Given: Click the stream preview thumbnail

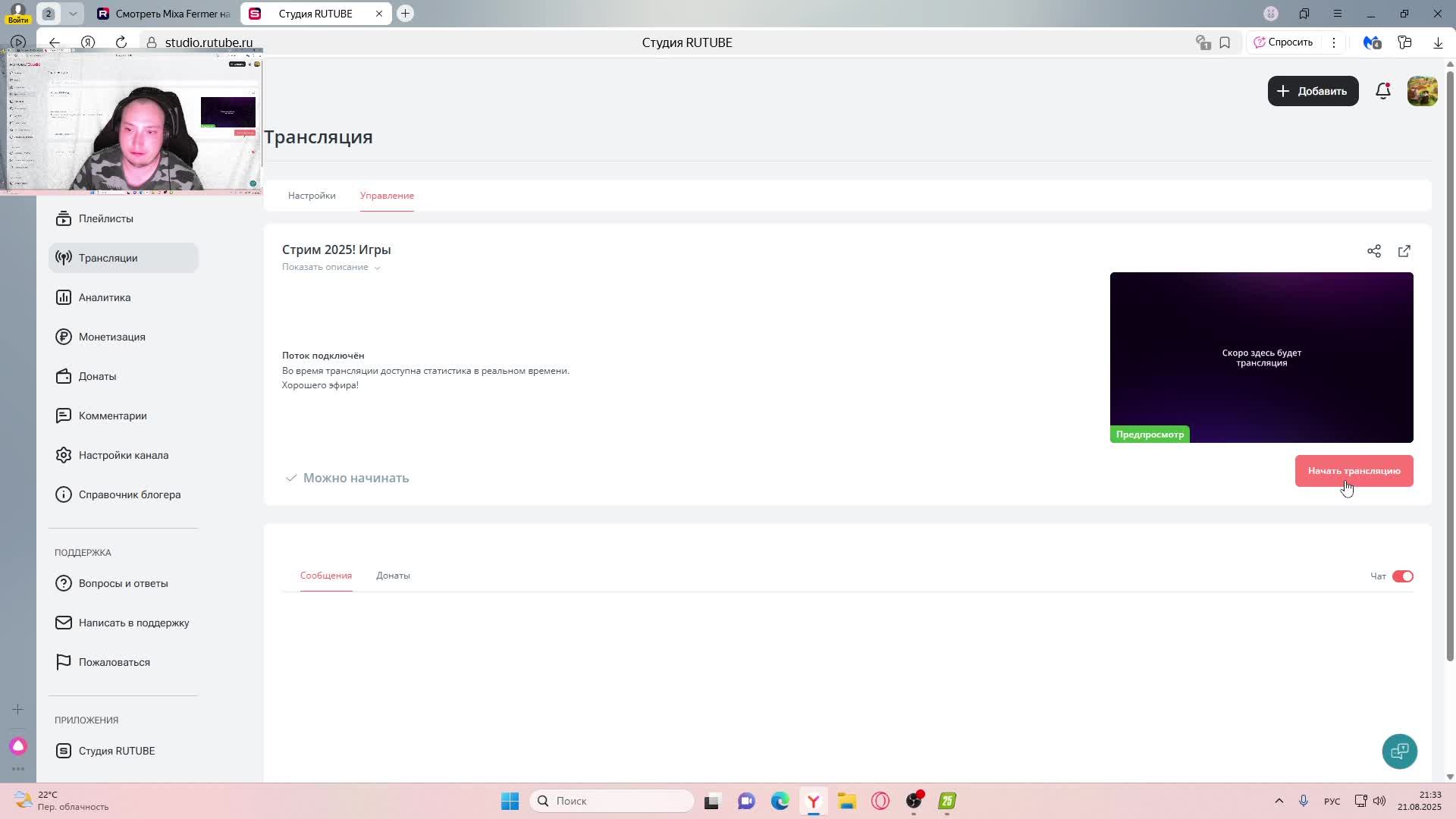Looking at the screenshot, I should 1261,357.
